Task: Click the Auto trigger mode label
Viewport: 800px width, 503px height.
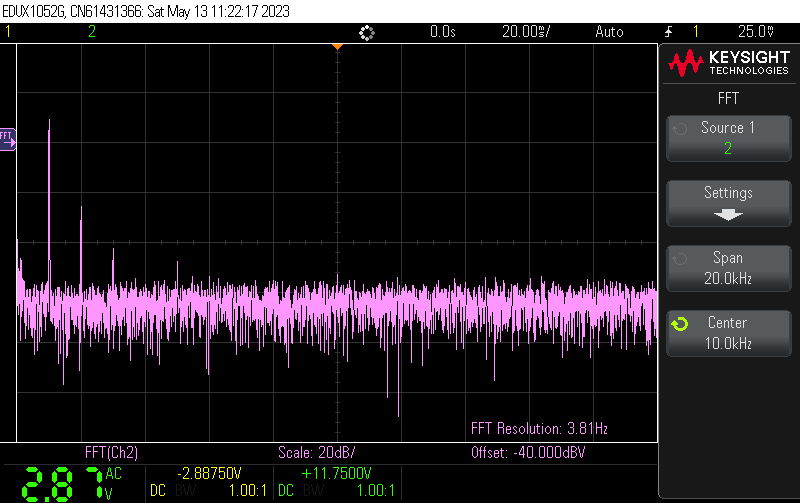Action: click(x=609, y=32)
